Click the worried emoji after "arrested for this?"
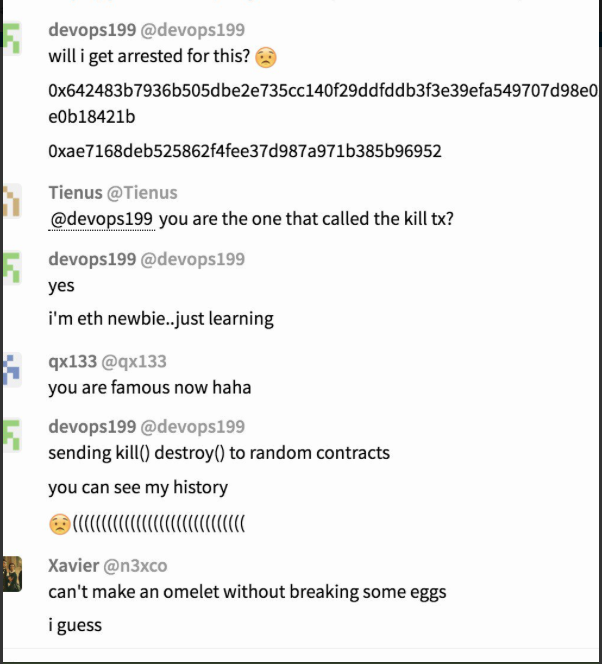Image resolution: width=602 pixels, height=664 pixels. coord(265,58)
